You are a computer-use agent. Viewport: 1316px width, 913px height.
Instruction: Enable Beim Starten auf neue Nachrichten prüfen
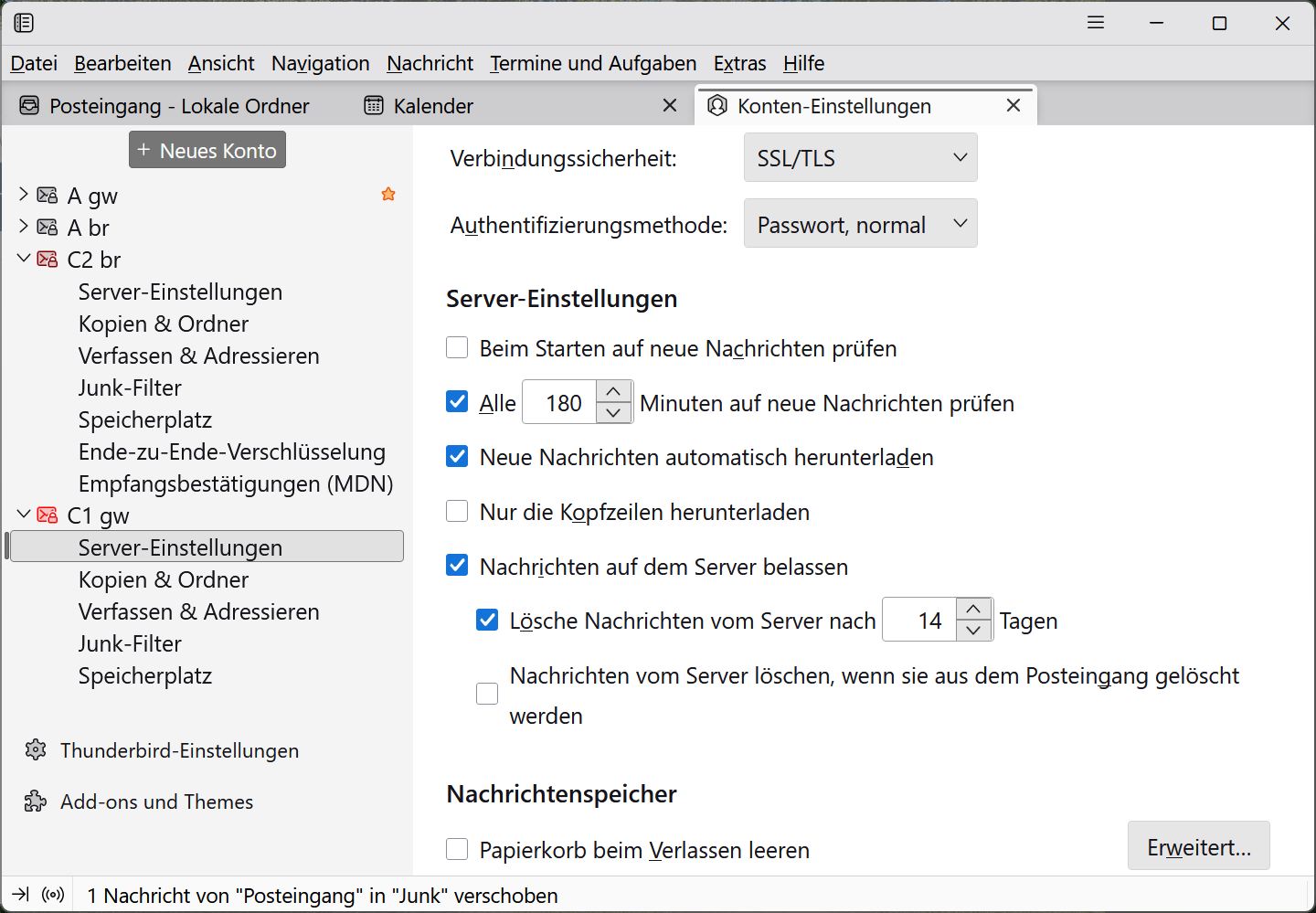point(457,348)
